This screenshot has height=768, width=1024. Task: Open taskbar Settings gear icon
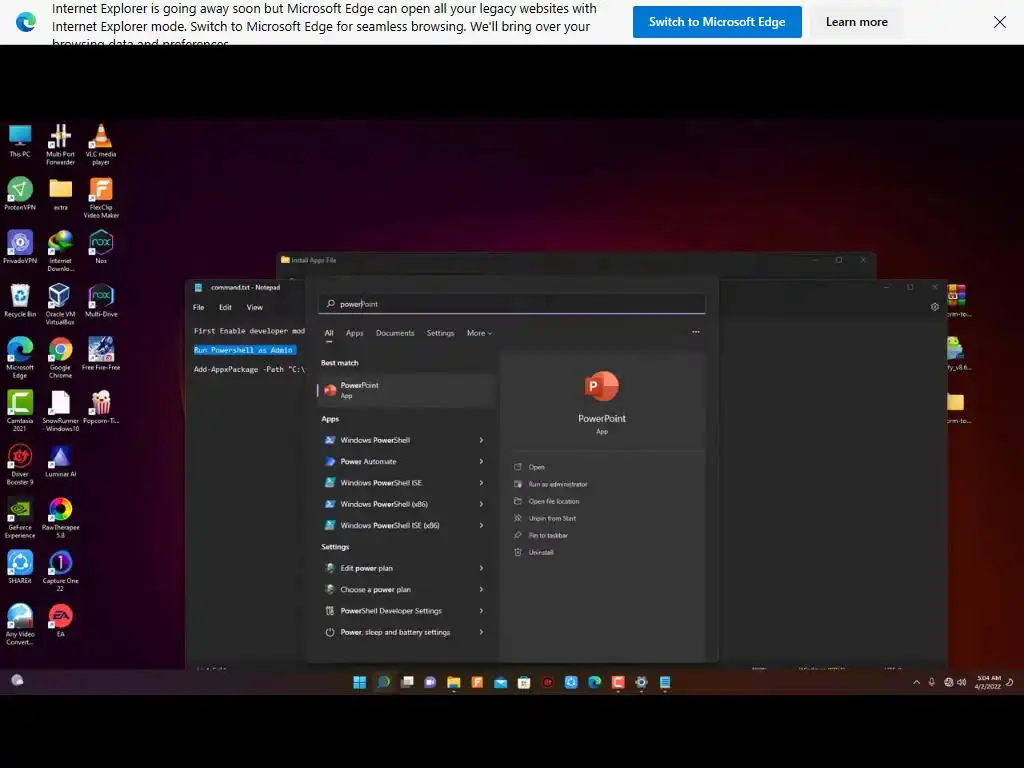641,682
